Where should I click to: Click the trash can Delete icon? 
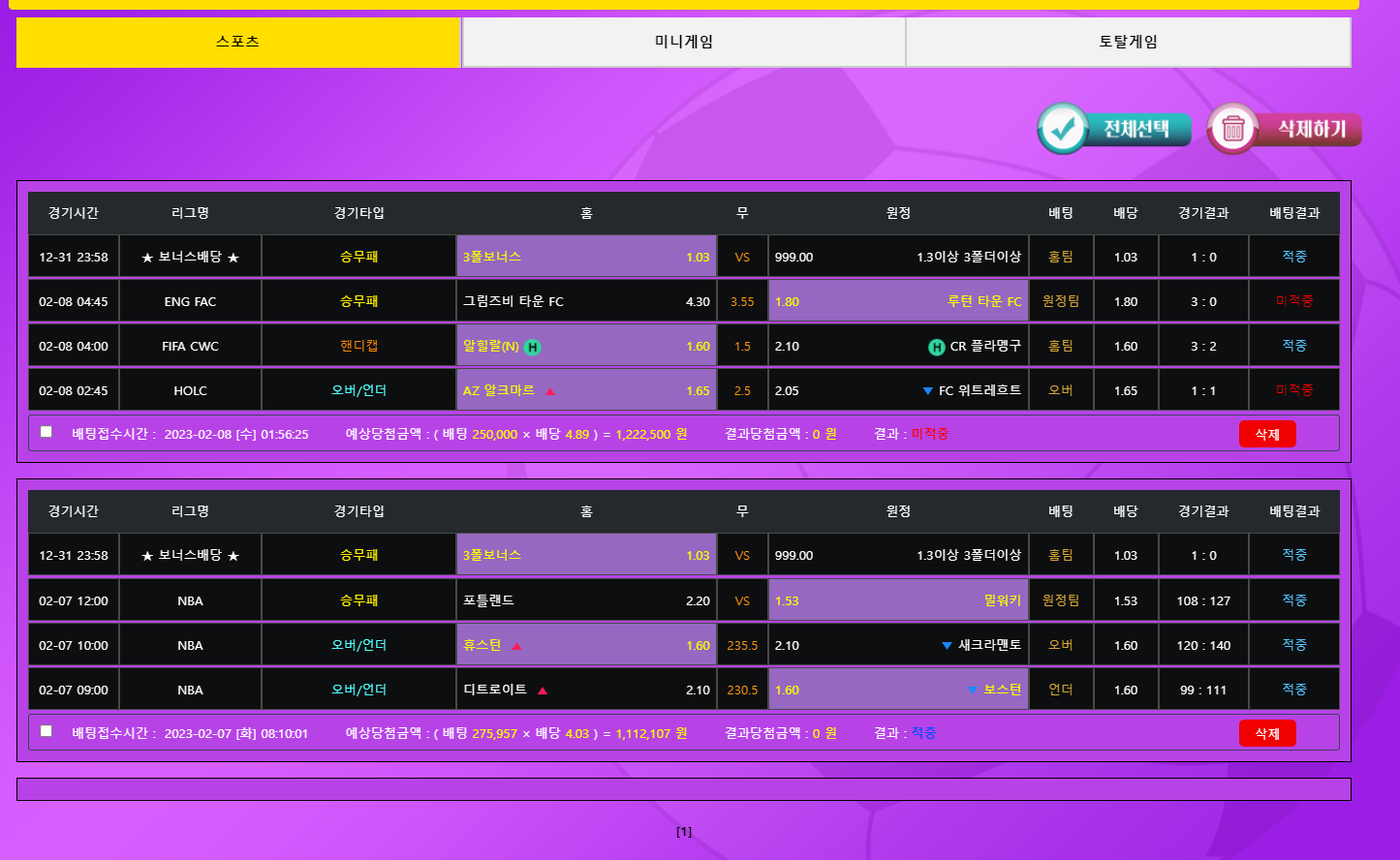(x=1232, y=129)
